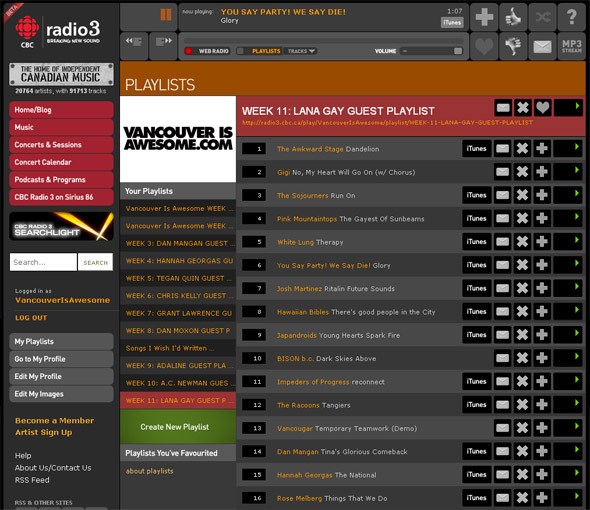This screenshot has width=590, height=510.
Task: Email Impeders of Progress reconnect
Action: tap(502, 381)
